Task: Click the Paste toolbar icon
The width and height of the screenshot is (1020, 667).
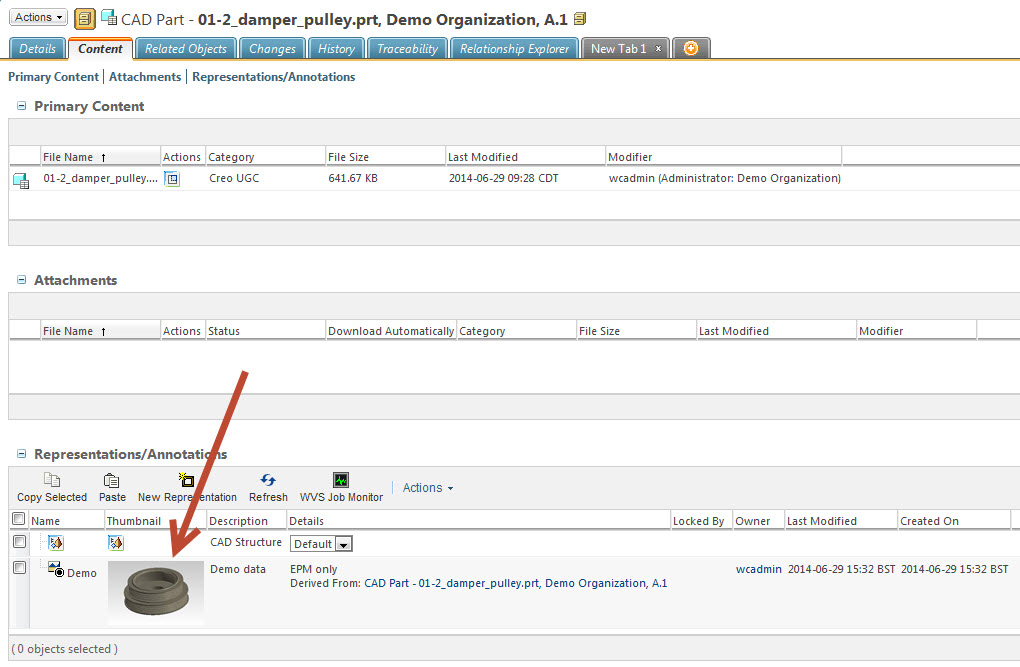Action: click(x=111, y=480)
